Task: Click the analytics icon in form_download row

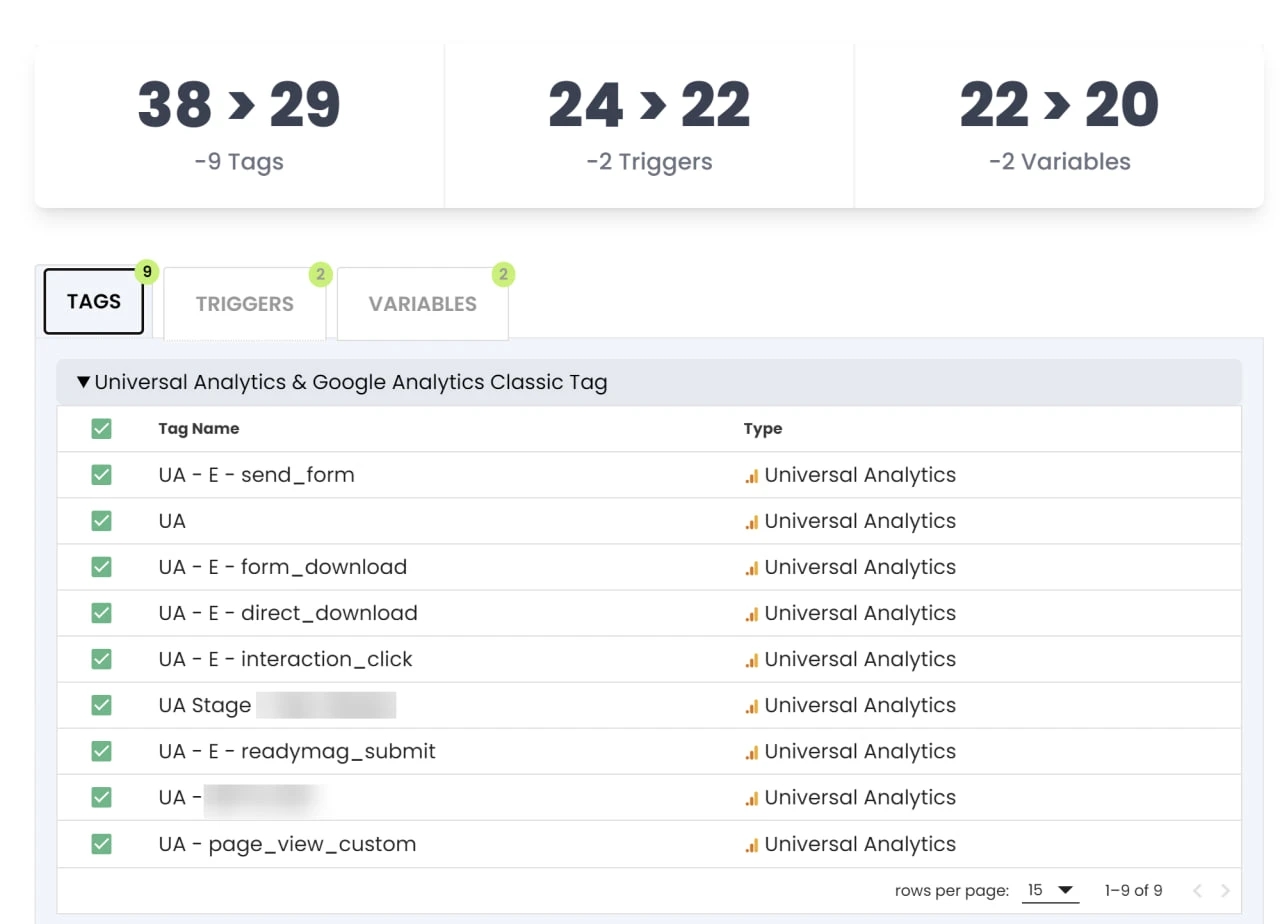Action: pos(752,568)
